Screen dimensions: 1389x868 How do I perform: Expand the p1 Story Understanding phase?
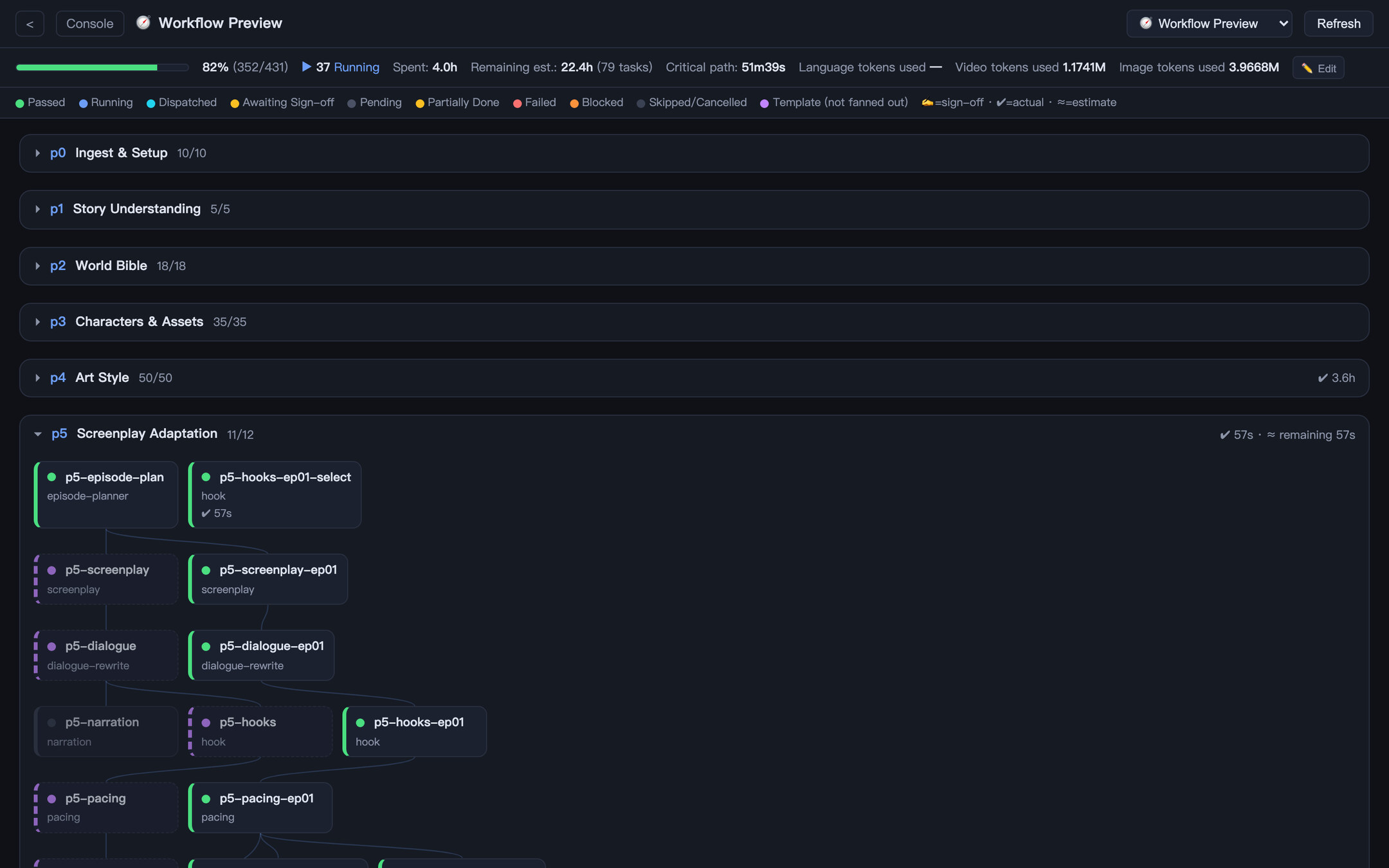coord(694,210)
